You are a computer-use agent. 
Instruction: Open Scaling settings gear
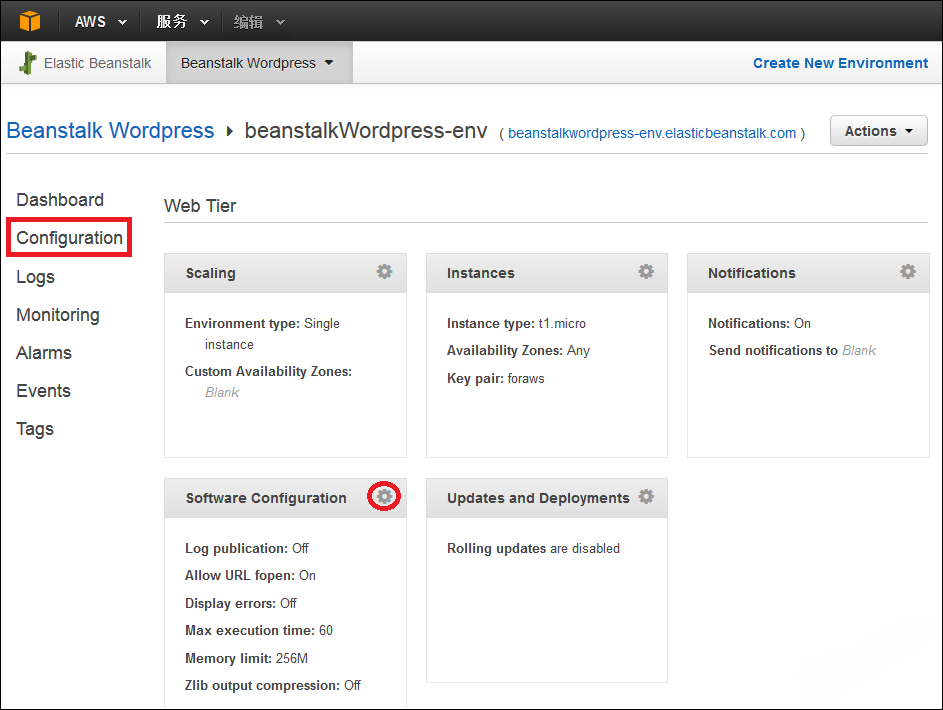[384, 272]
